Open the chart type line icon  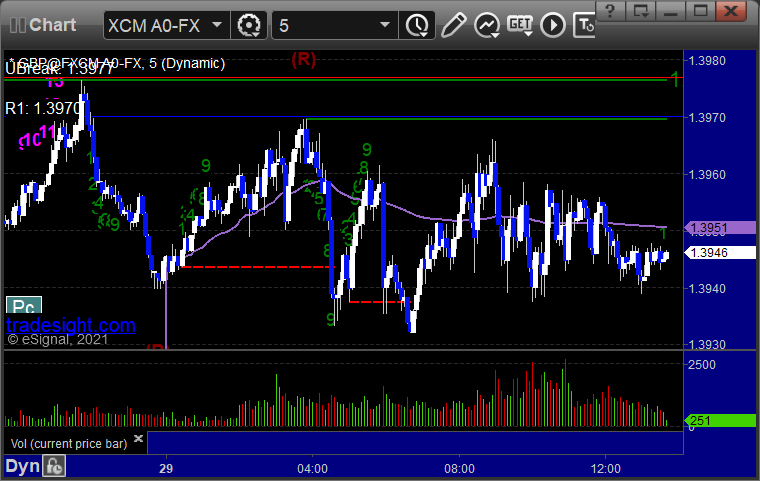click(487, 25)
